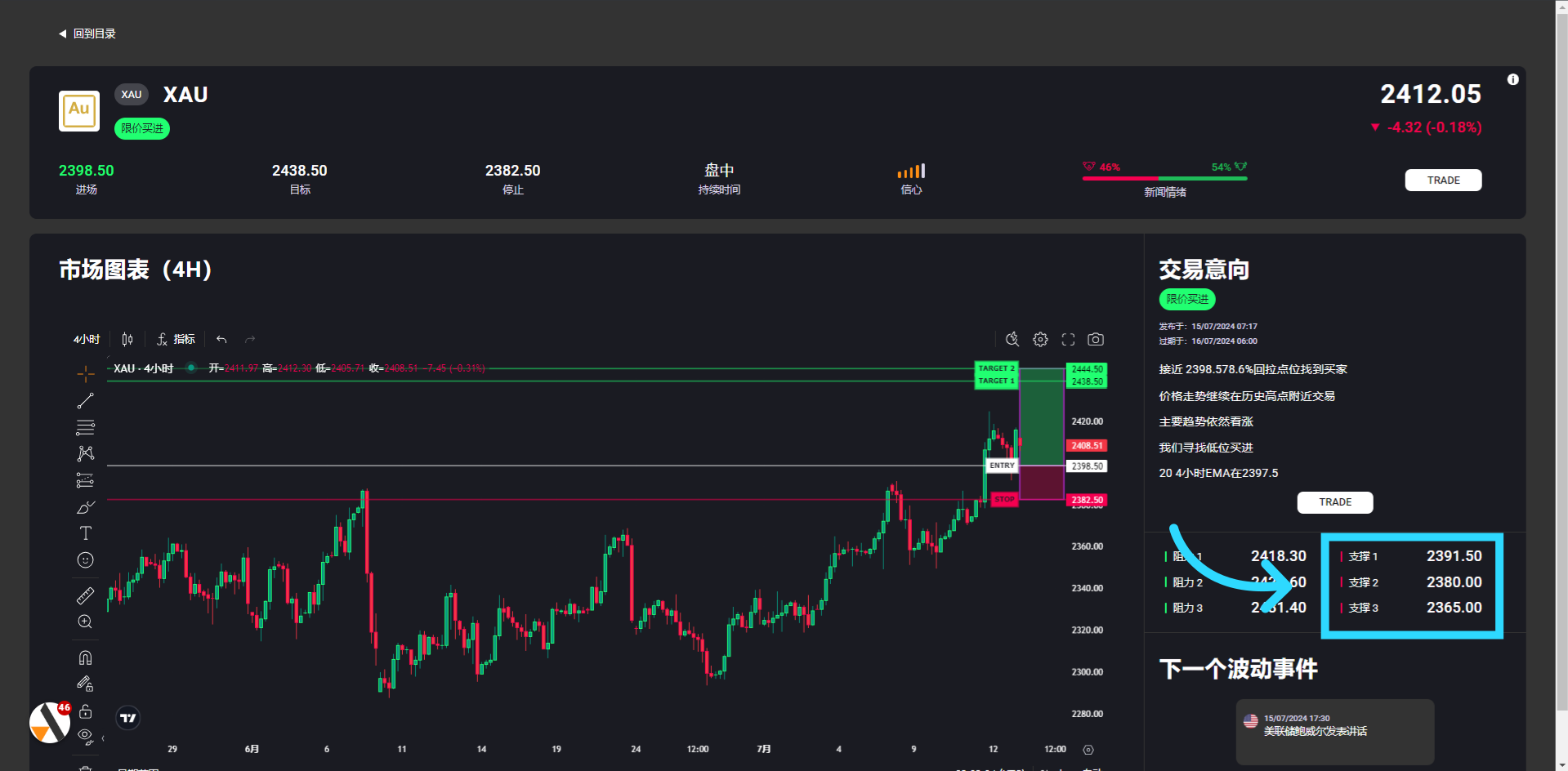
Task: Open chart settings gear
Action: pyautogui.click(x=1040, y=339)
